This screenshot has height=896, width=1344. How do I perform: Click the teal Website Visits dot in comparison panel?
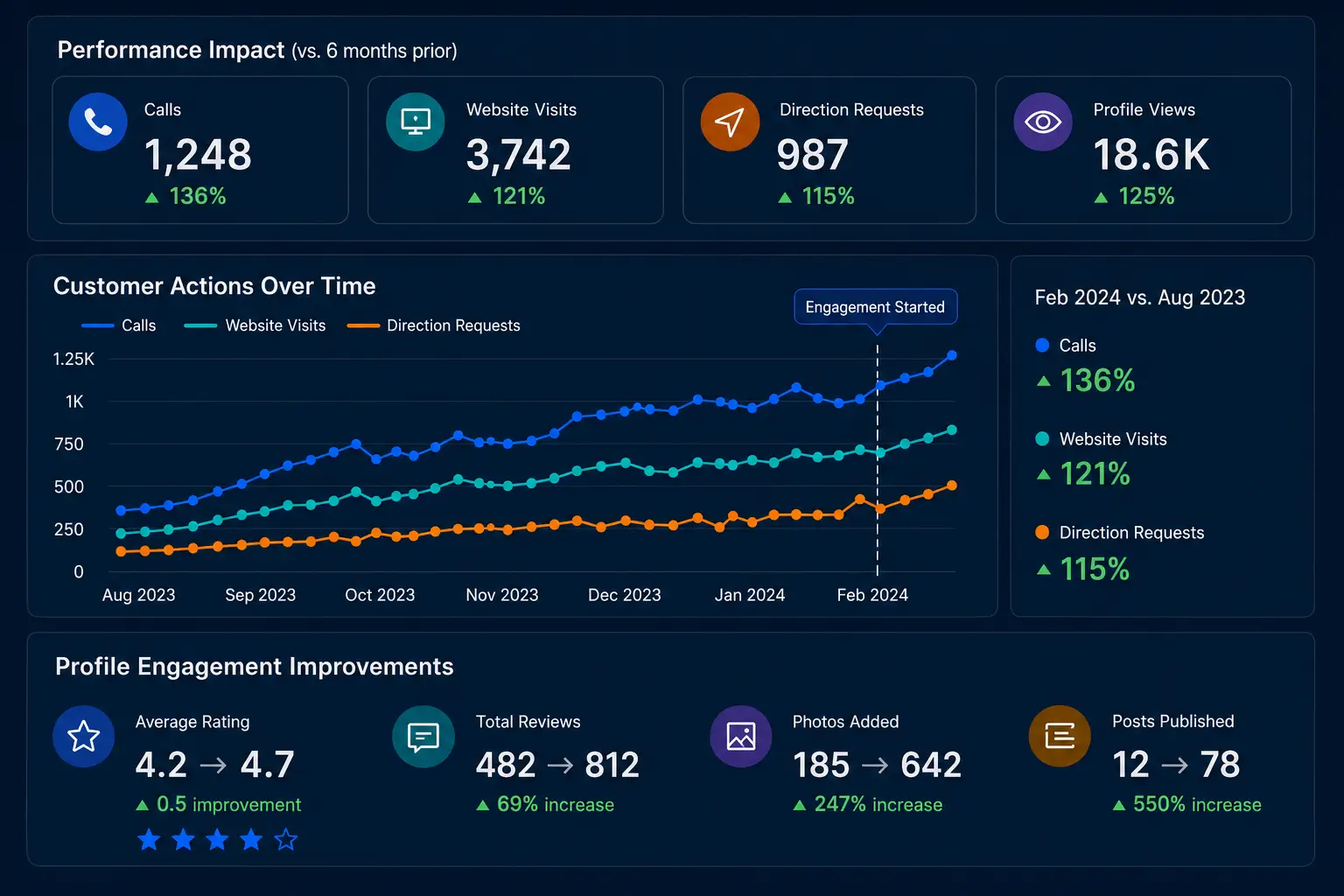(1042, 438)
